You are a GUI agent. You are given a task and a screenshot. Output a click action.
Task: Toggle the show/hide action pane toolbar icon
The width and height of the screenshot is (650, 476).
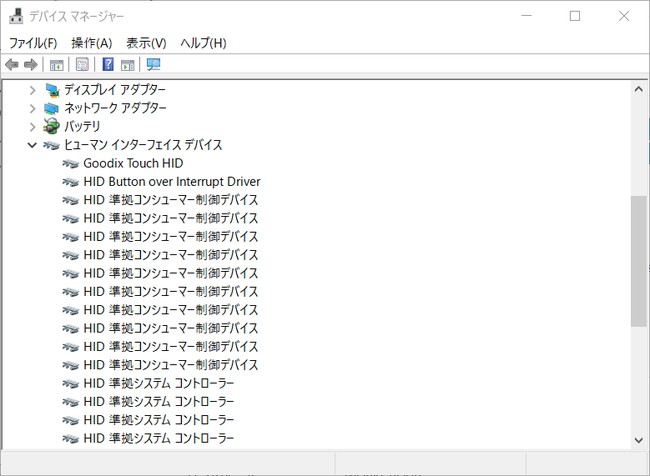tap(128, 65)
